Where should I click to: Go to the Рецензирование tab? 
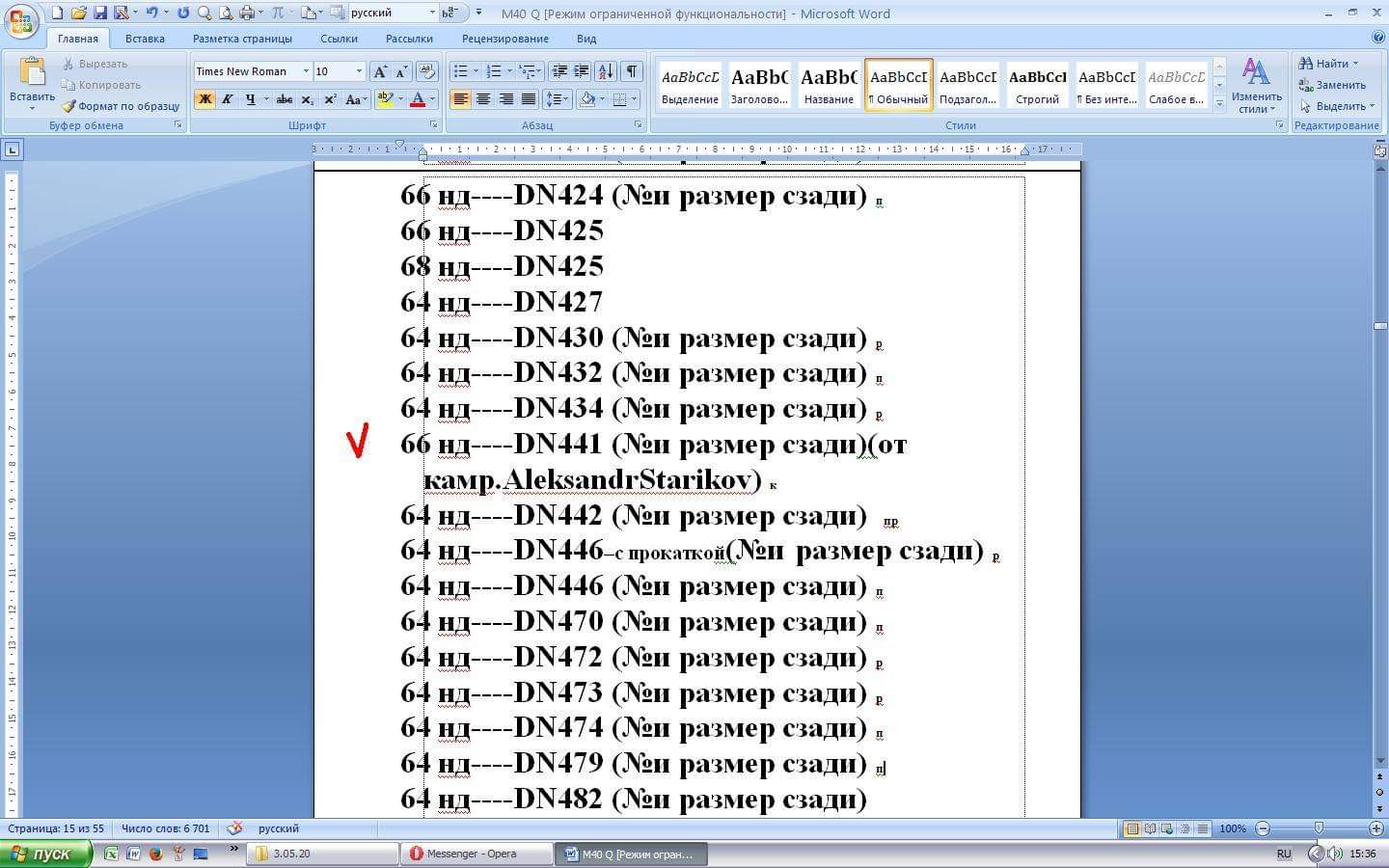pyautogui.click(x=504, y=39)
